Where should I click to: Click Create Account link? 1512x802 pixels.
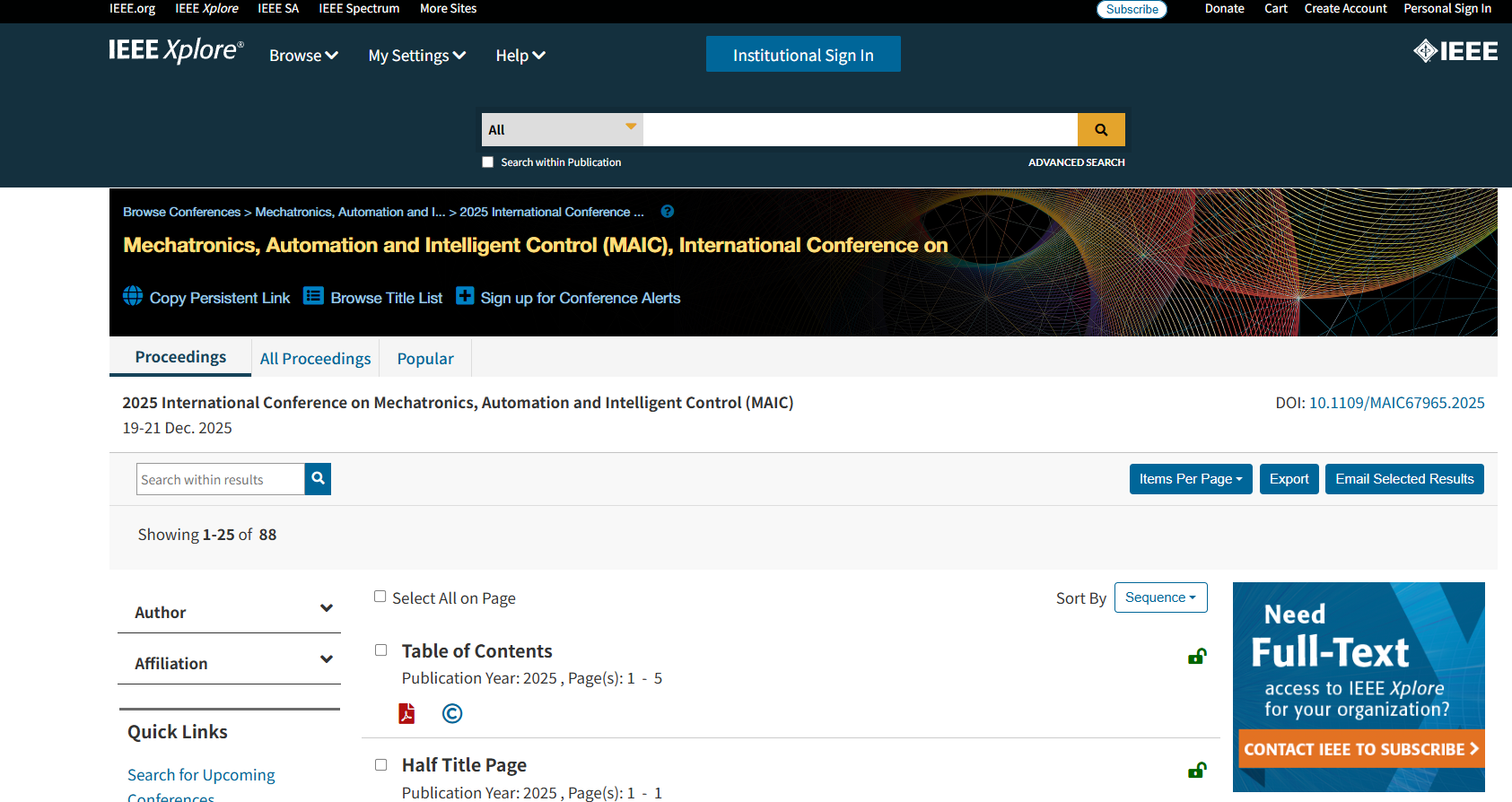[1345, 9]
